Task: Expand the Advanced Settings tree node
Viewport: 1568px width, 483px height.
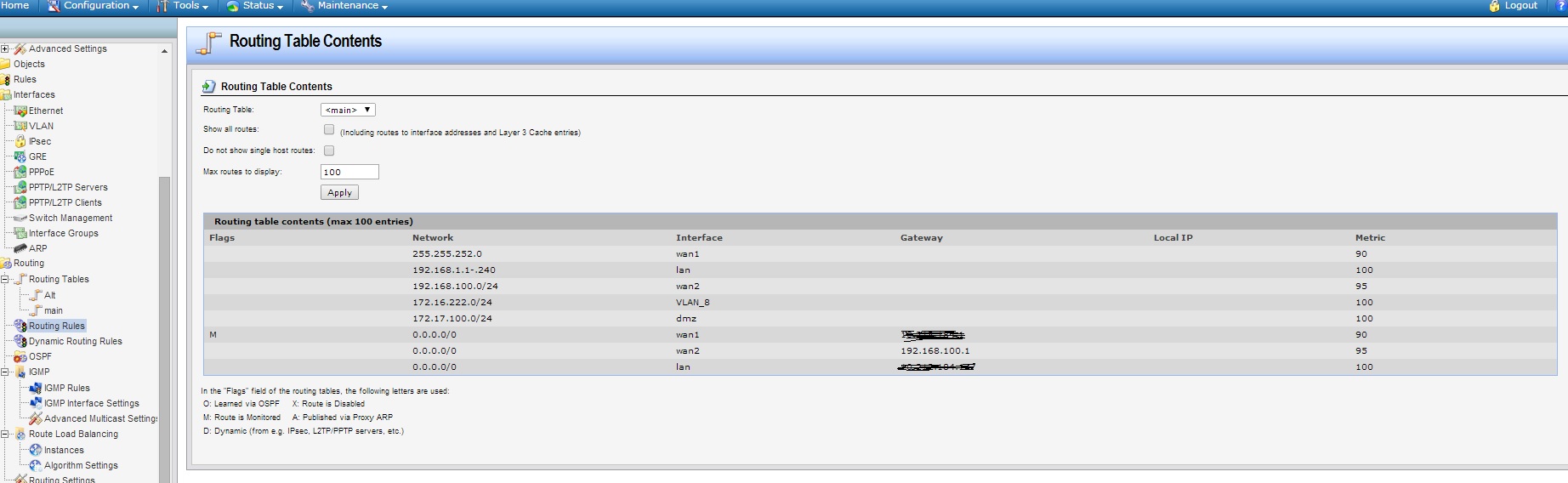Action: [5, 48]
